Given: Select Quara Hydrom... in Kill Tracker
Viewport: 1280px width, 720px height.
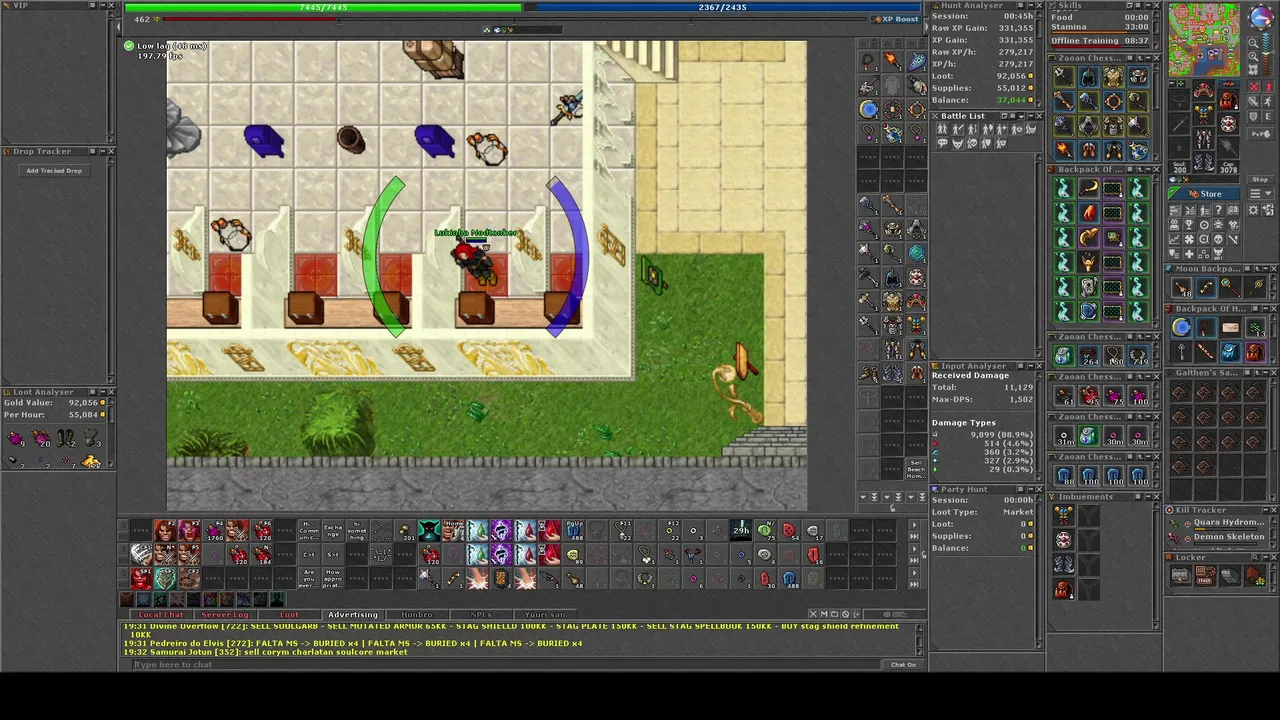Looking at the screenshot, I should pos(1229,522).
